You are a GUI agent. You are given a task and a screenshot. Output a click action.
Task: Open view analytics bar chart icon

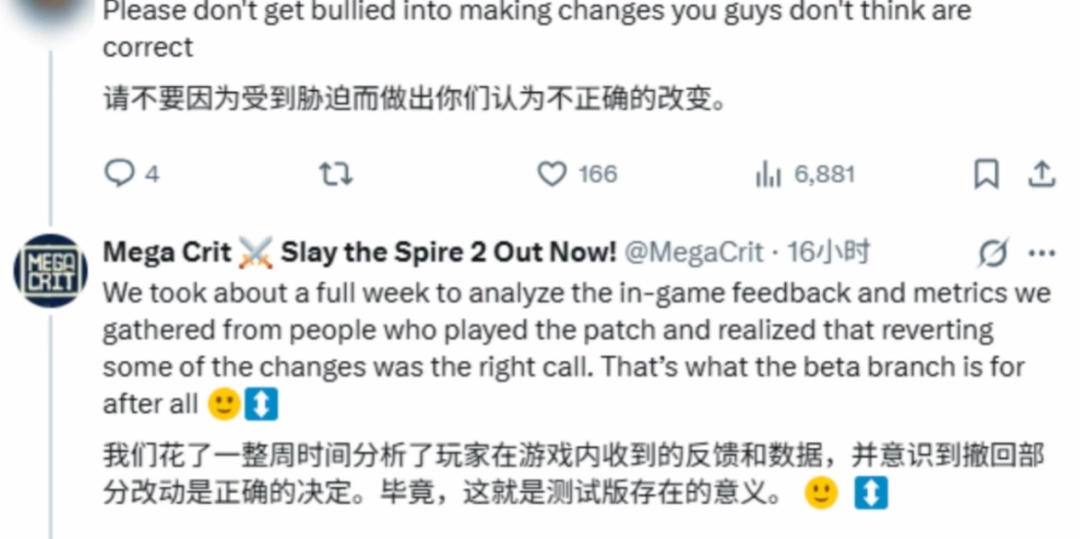769,174
